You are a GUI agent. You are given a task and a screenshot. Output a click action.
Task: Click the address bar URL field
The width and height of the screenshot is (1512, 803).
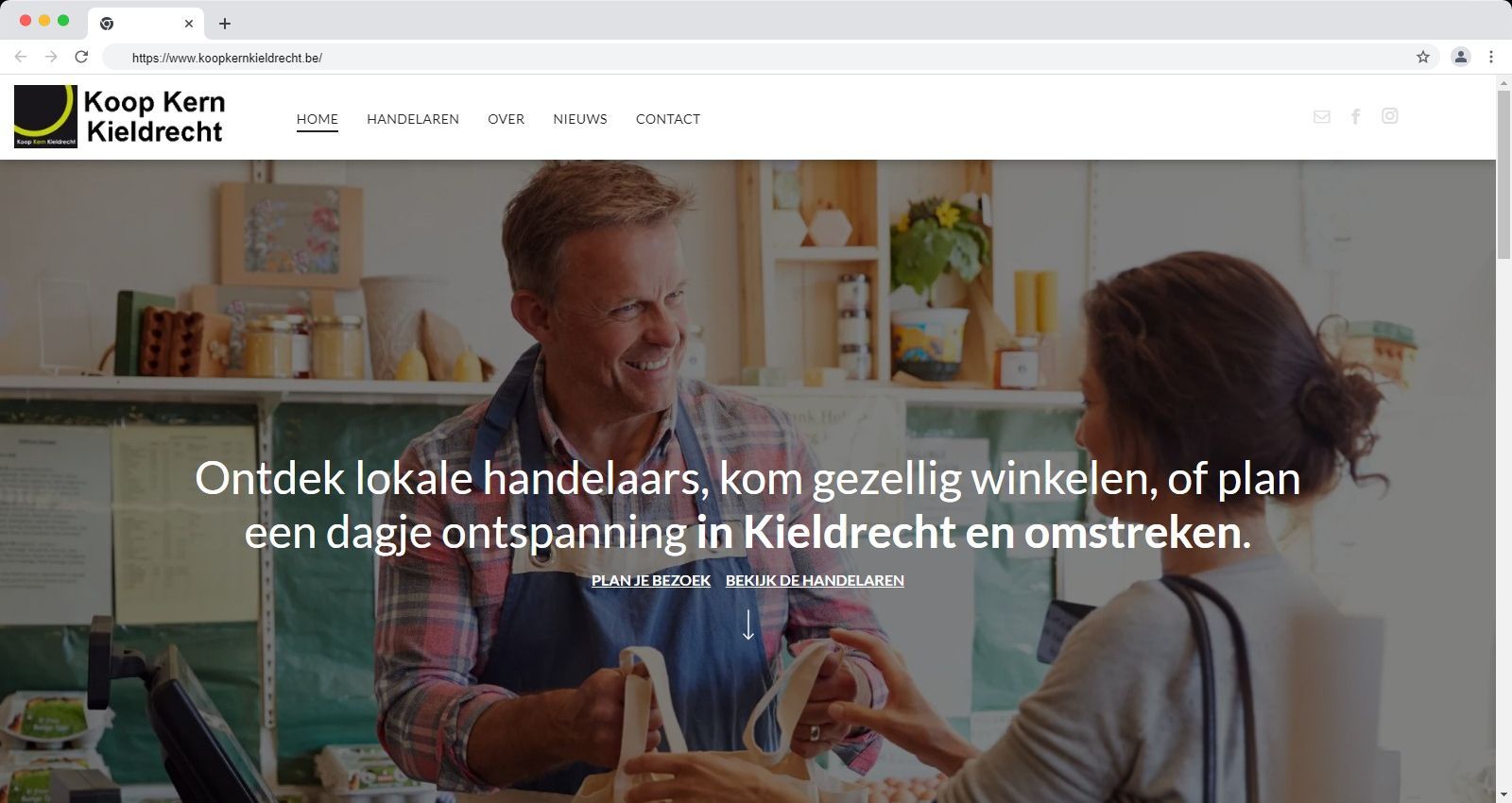coord(756,58)
